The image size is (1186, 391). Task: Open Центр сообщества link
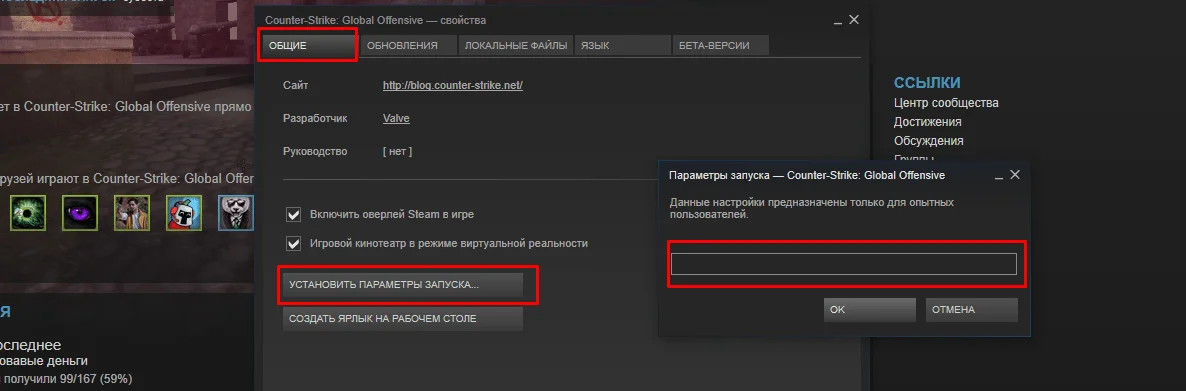[946, 103]
